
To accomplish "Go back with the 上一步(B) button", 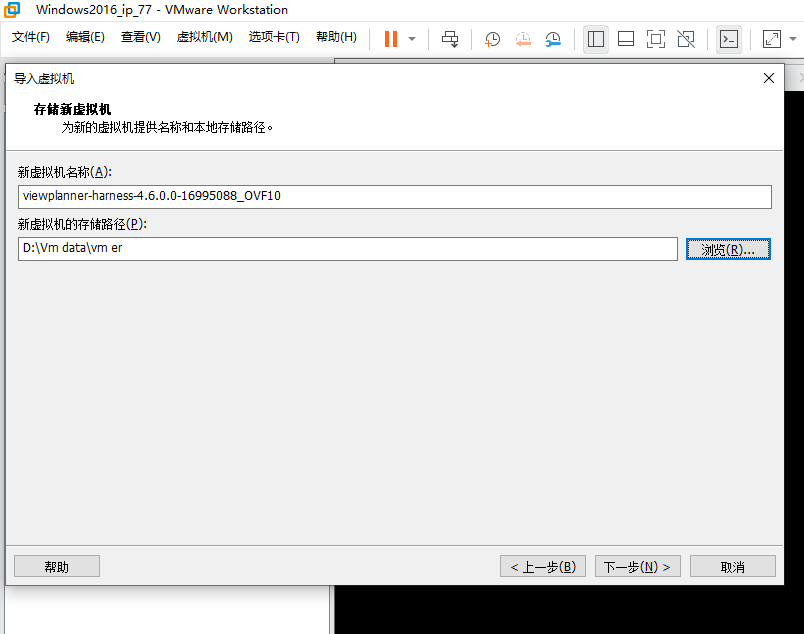I will pyautogui.click(x=543, y=566).
